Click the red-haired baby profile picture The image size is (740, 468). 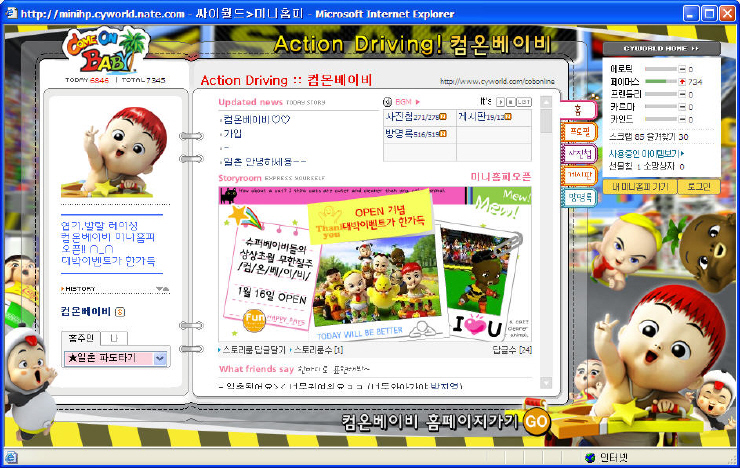point(115,152)
